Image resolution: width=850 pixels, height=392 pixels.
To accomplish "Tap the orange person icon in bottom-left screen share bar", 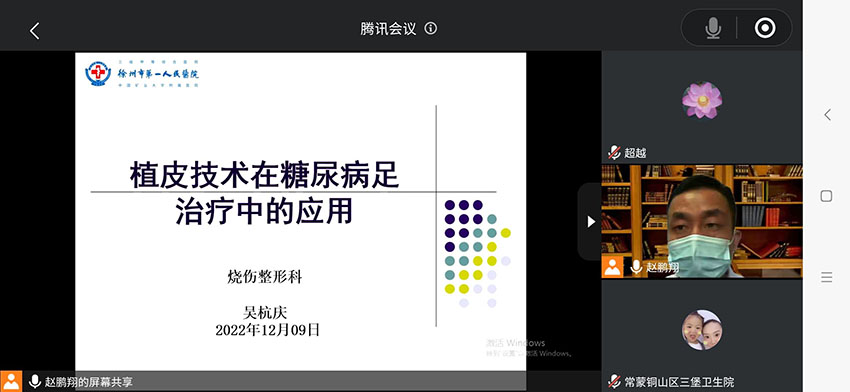I will click(x=11, y=381).
